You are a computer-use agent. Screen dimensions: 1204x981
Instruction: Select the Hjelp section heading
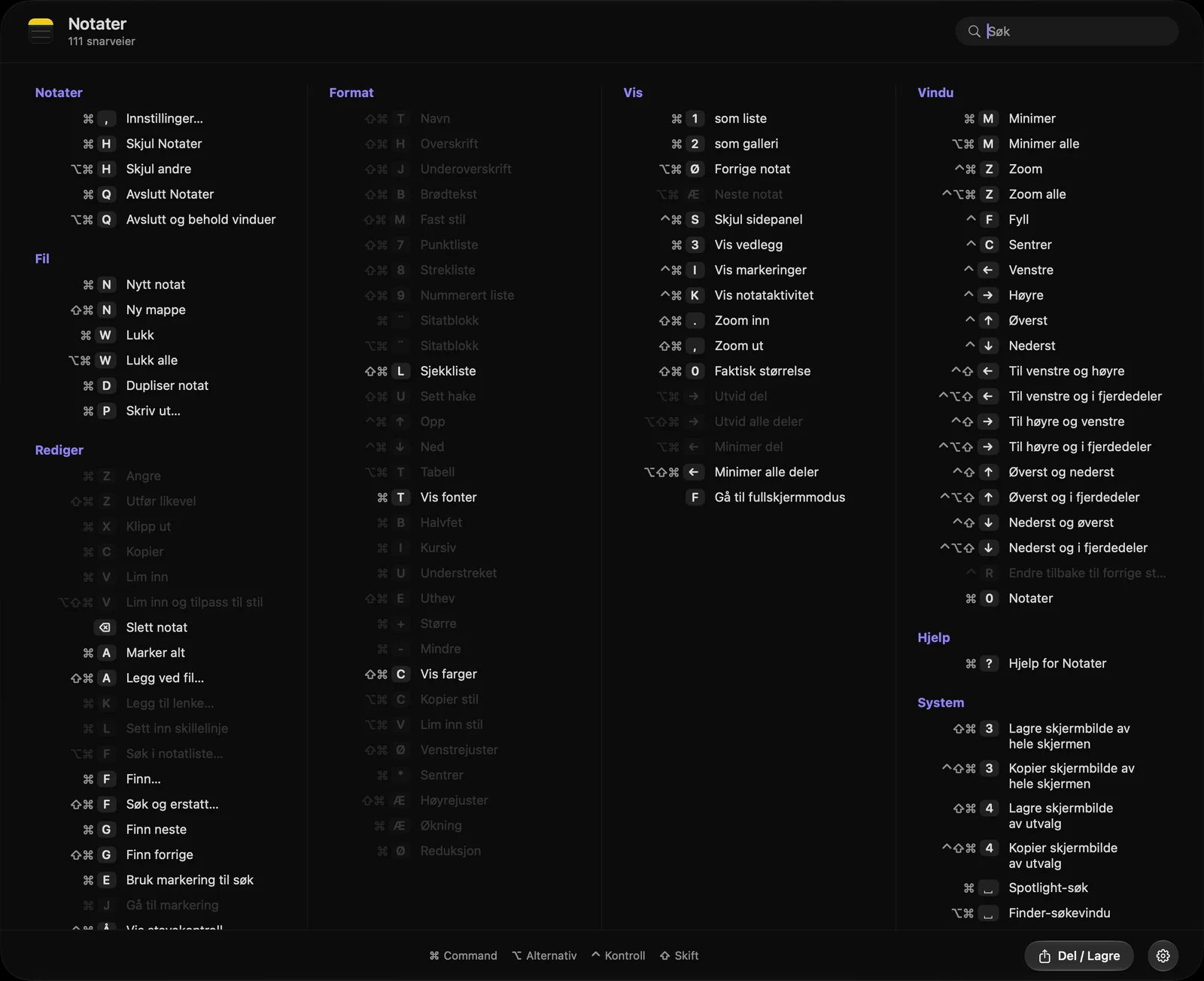[933, 638]
